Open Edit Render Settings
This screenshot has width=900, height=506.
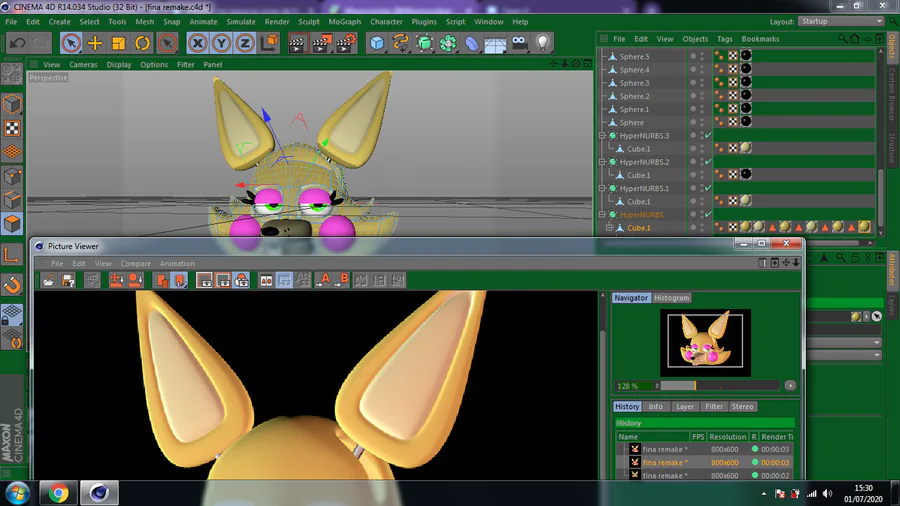(x=346, y=43)
